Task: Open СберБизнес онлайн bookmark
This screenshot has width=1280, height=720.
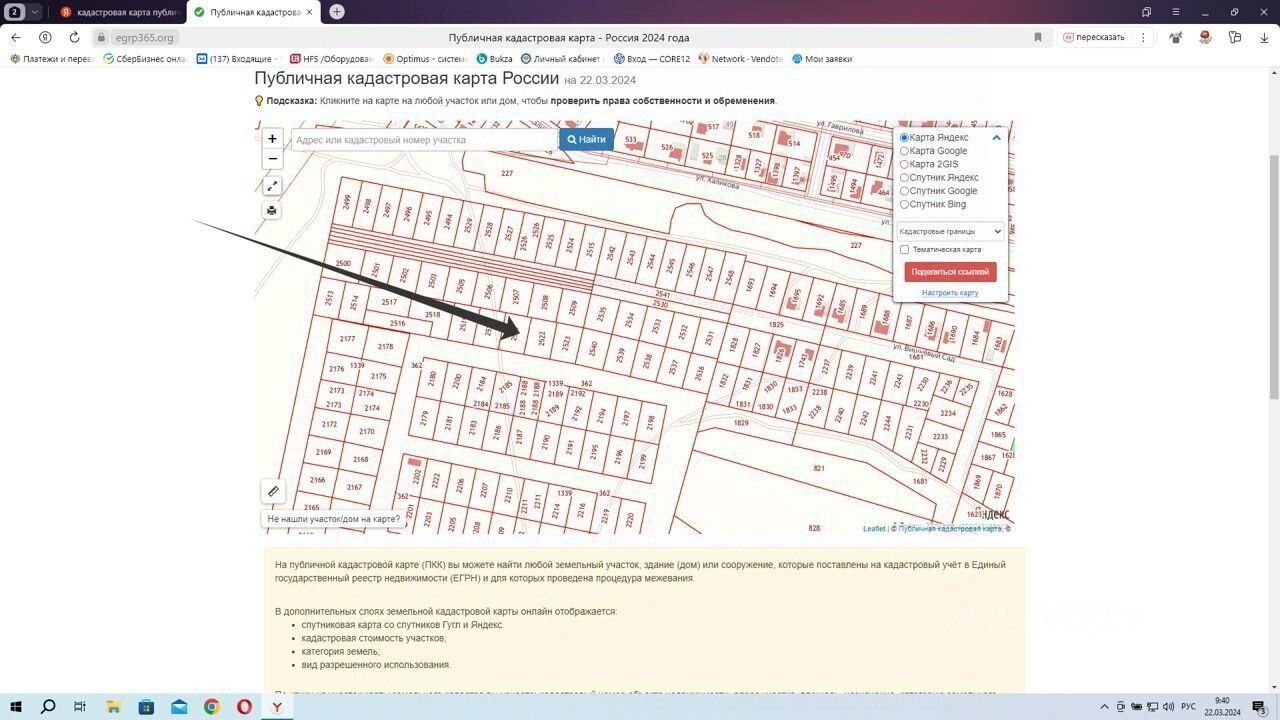Action: [145, 59]
